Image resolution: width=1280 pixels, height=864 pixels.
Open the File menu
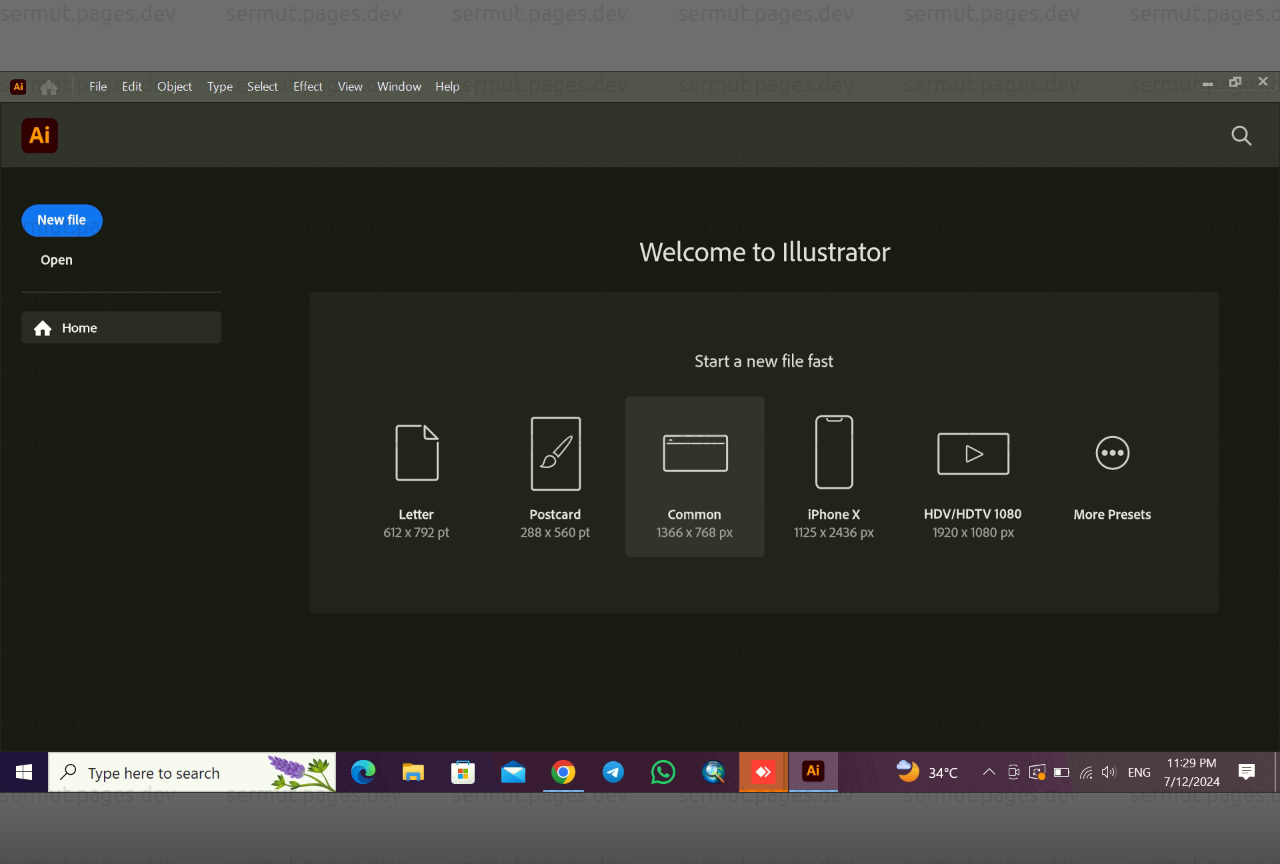[97, 87]
